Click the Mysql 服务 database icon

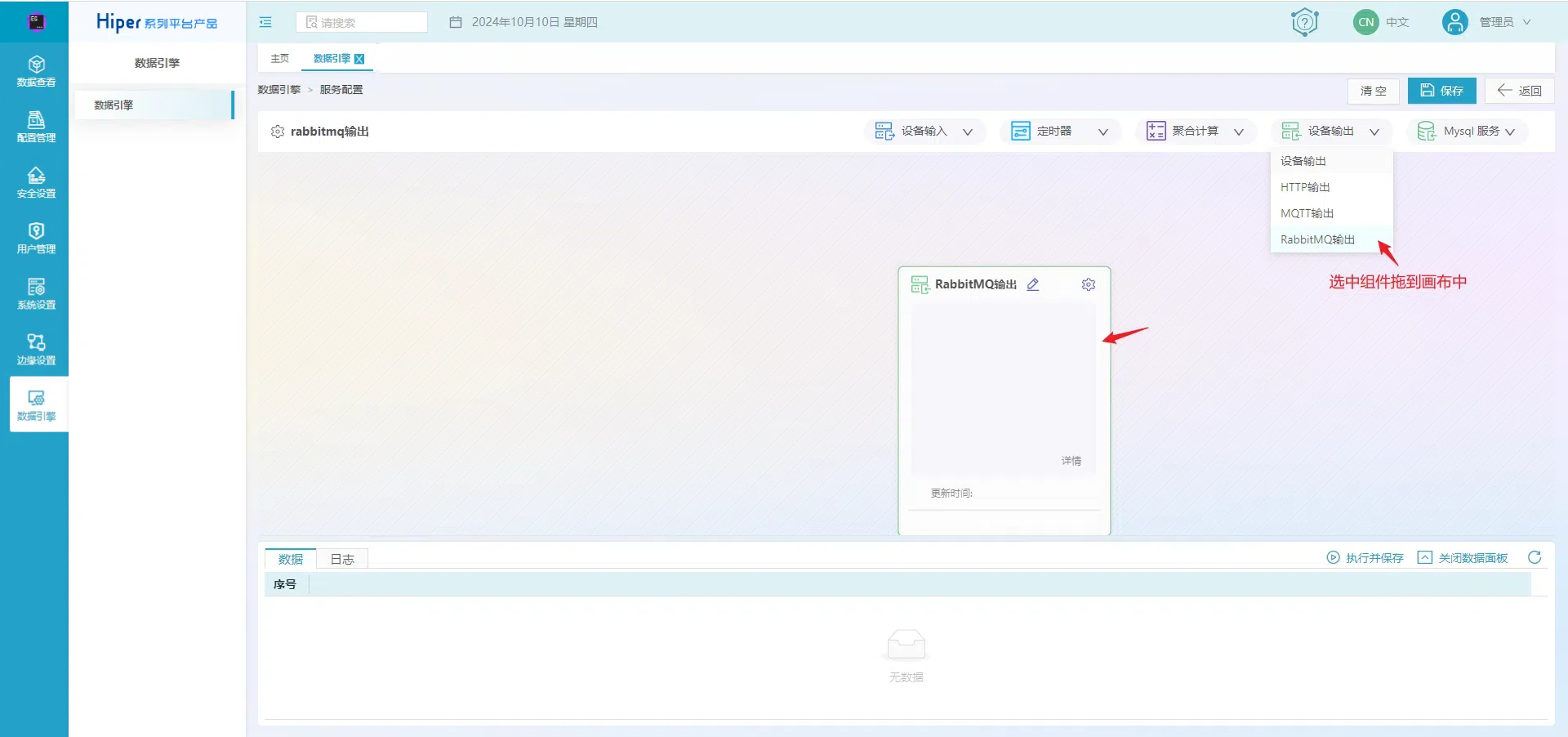(x=1427, y=132)
